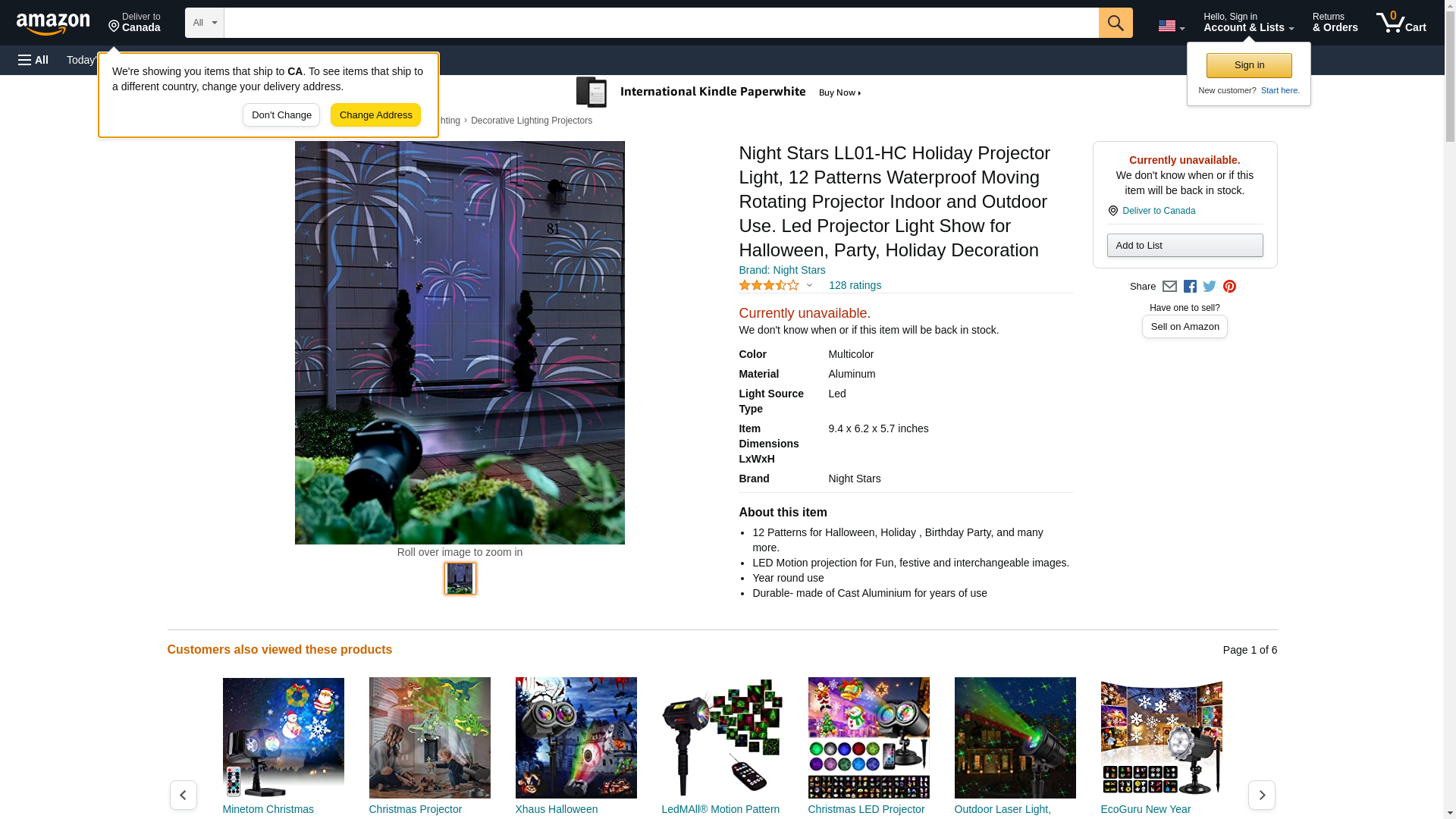Open the All hamburger menu
This screenshot has height=819, width=1456.
tap(33, 60)
